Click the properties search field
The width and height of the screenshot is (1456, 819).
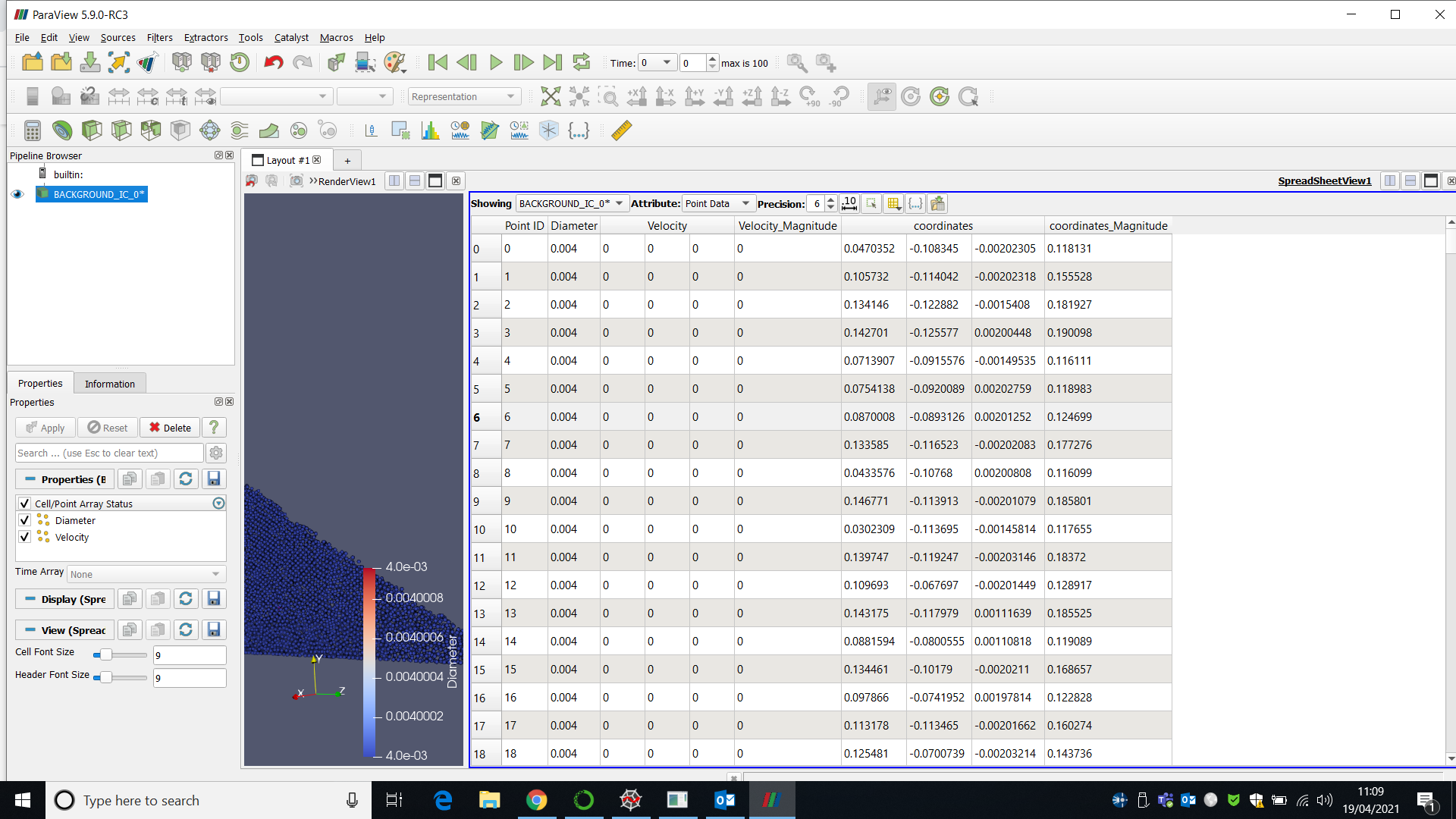click(x=109, y=453)
